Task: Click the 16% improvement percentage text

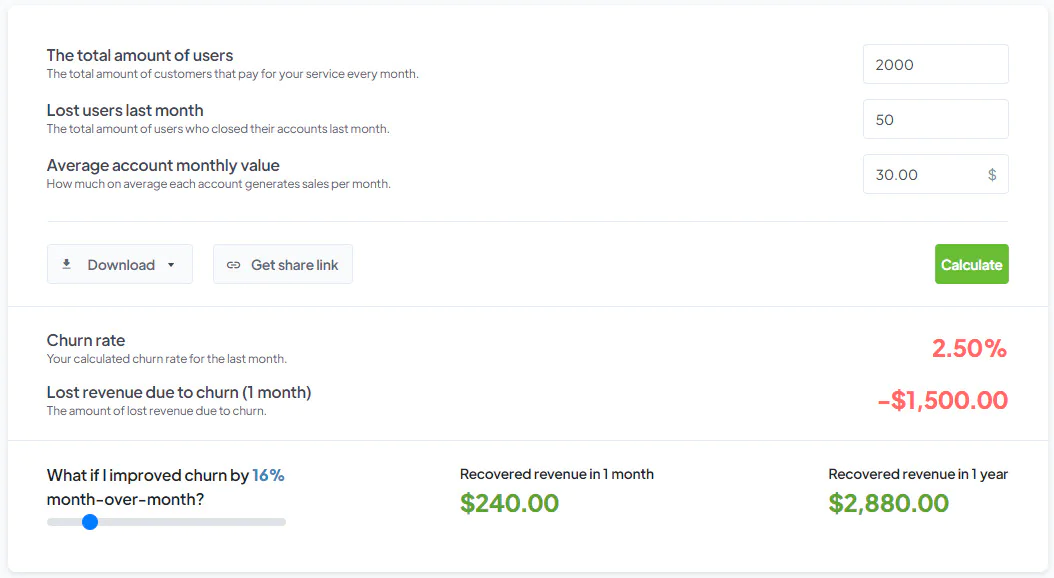Action: [x=268, y=475]
